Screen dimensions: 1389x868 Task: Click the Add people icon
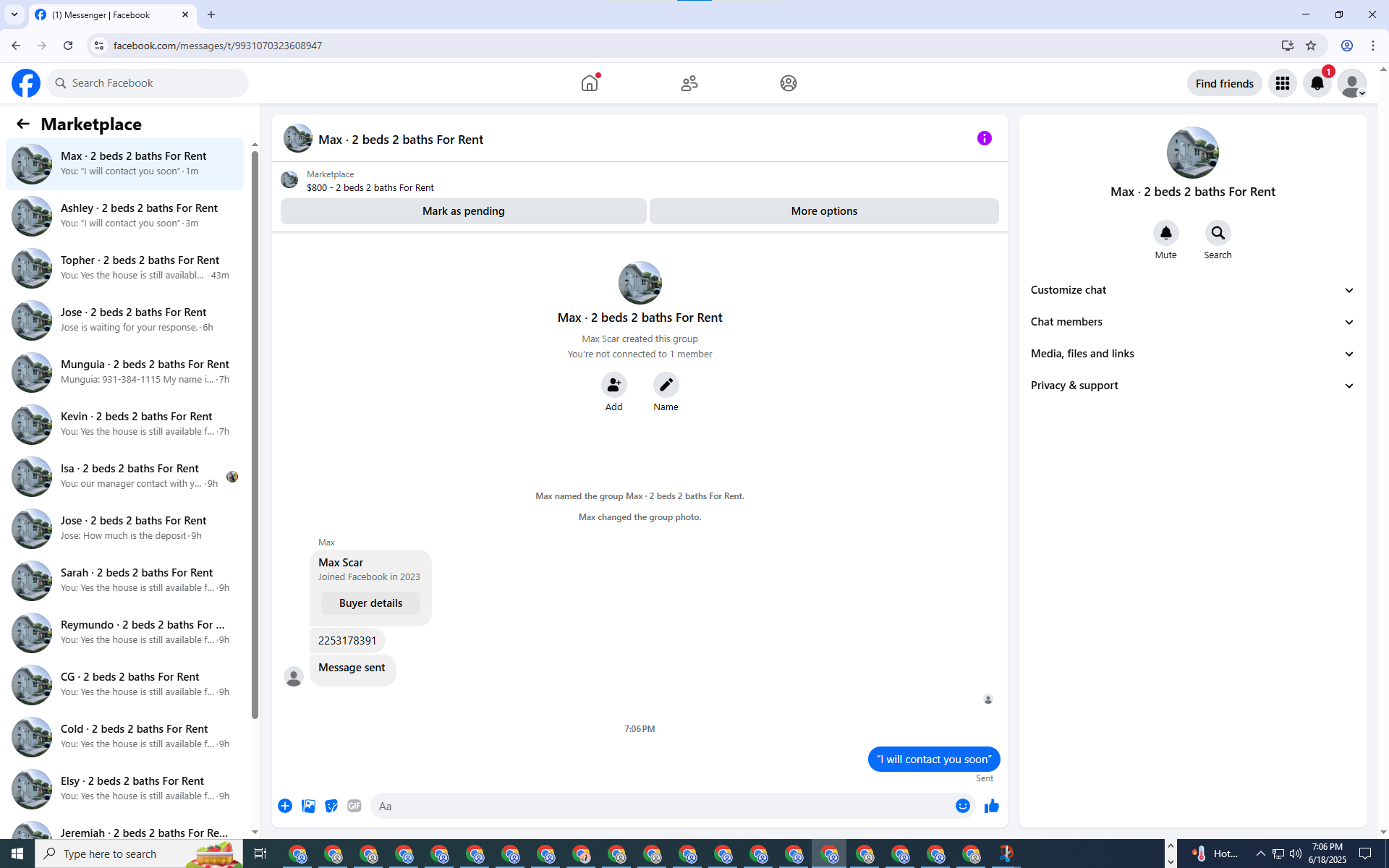pos(613,385)
